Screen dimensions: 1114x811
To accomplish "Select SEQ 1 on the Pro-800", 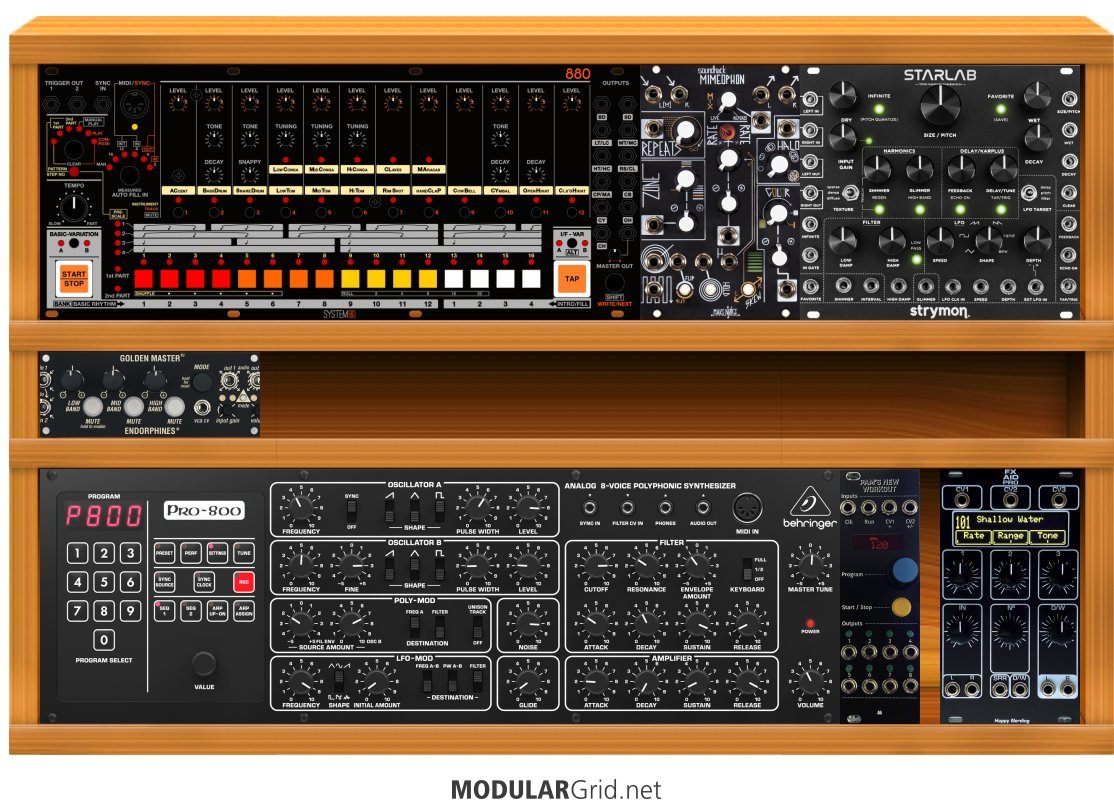I will point(164,611).
